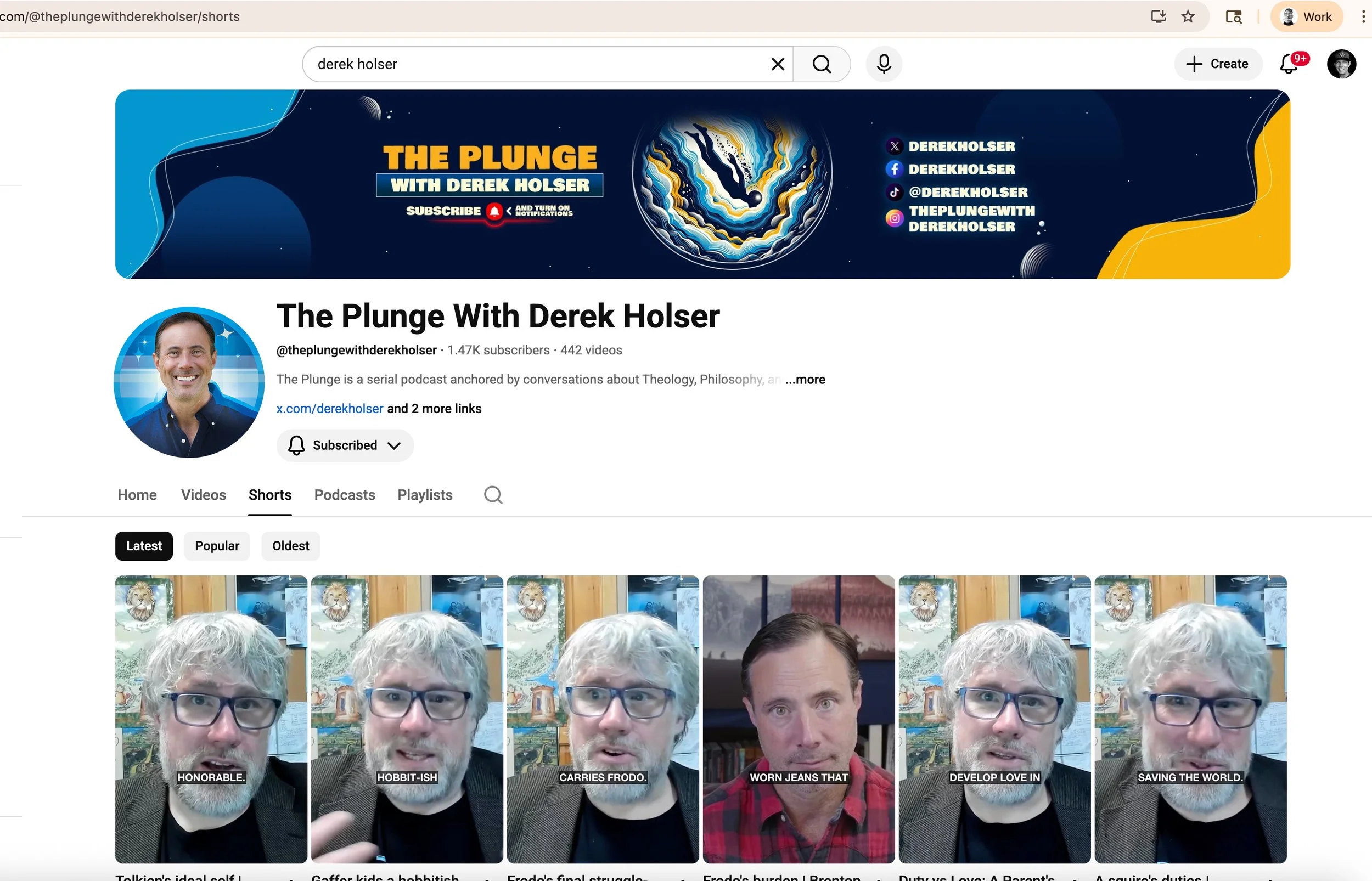This screenshot has height=881, width=1372.
Task: Expand the channel description with ...more
Action: [x=806, y=379]
